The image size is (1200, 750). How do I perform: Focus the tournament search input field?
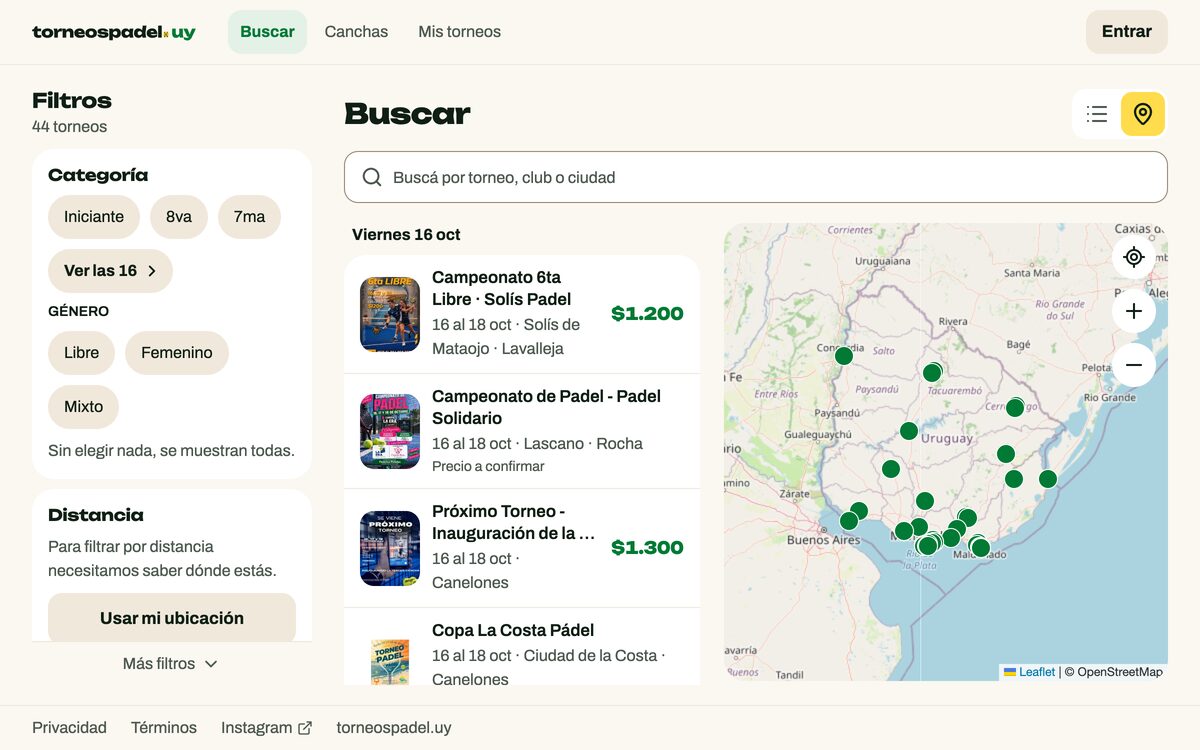click(x=756, y=177)
